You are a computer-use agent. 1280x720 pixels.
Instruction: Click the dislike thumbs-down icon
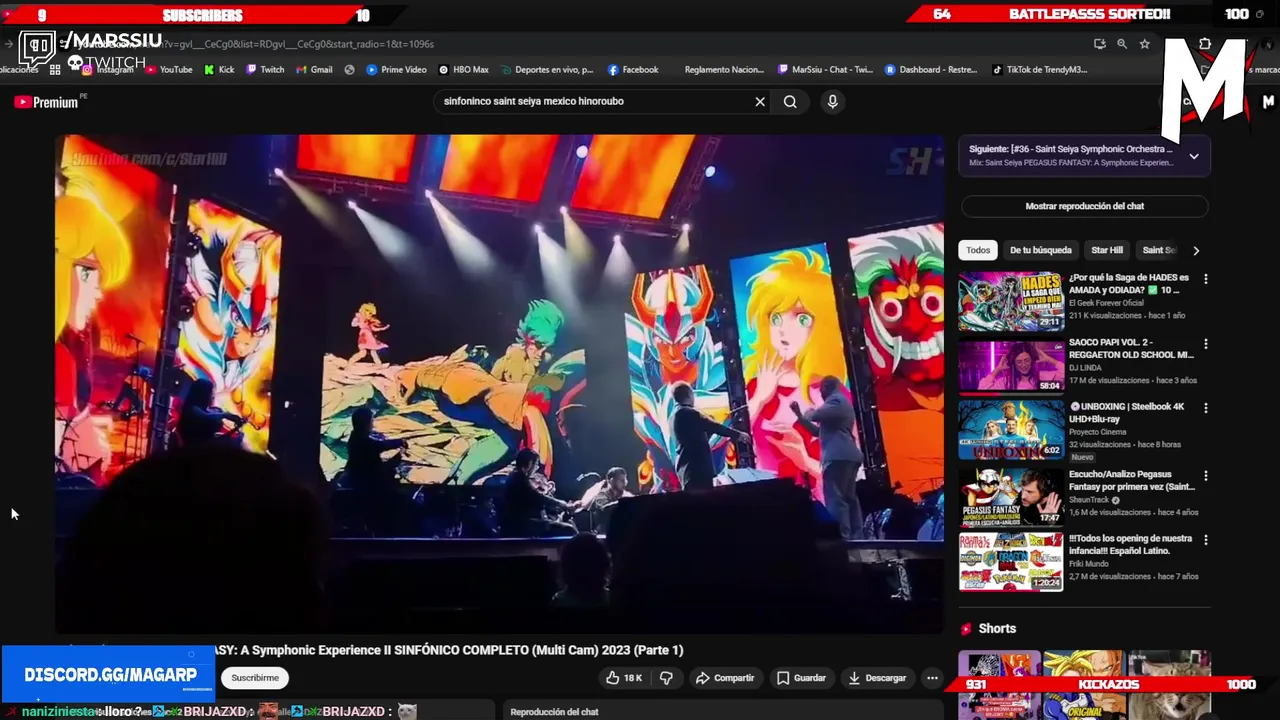pos(666,678)
